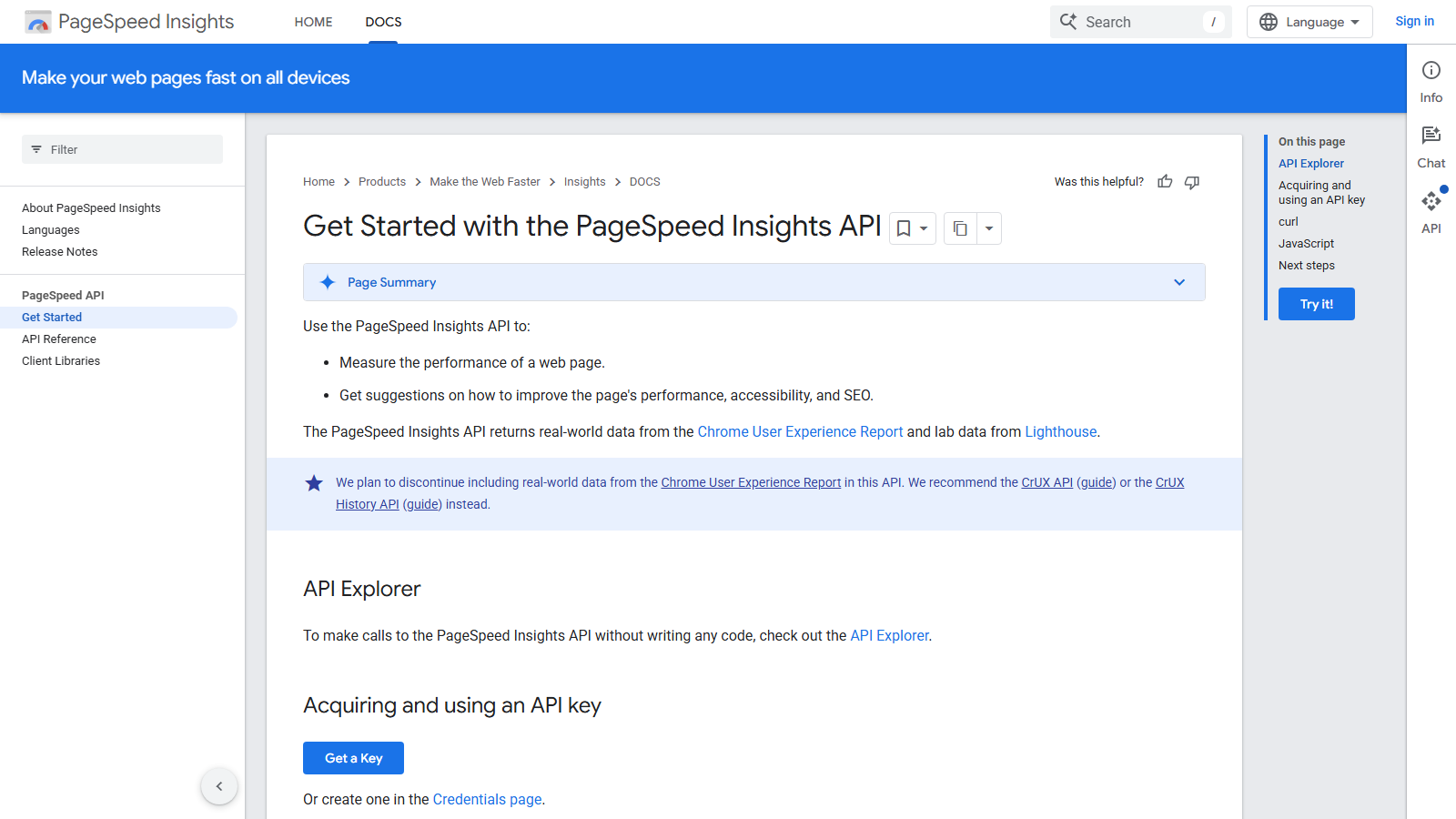The height and width of the screenshot is (819, 1456).
Task: Click the filter lines icon in sidebar
Action: point(36,149)
